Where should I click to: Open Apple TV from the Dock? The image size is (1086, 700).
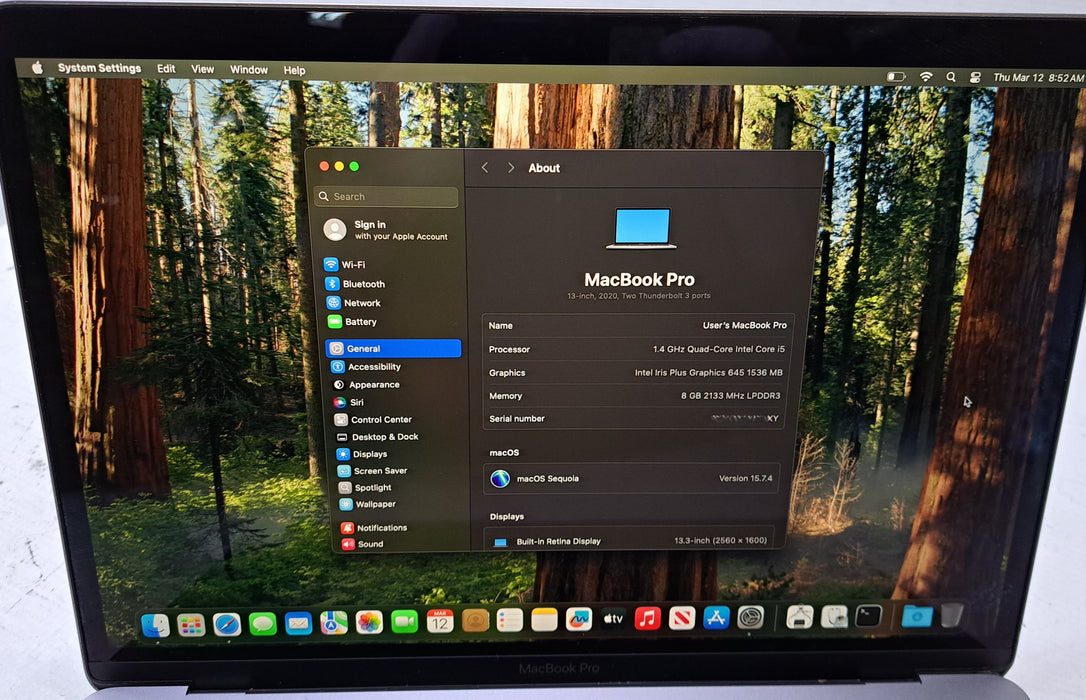pos(613,618)
